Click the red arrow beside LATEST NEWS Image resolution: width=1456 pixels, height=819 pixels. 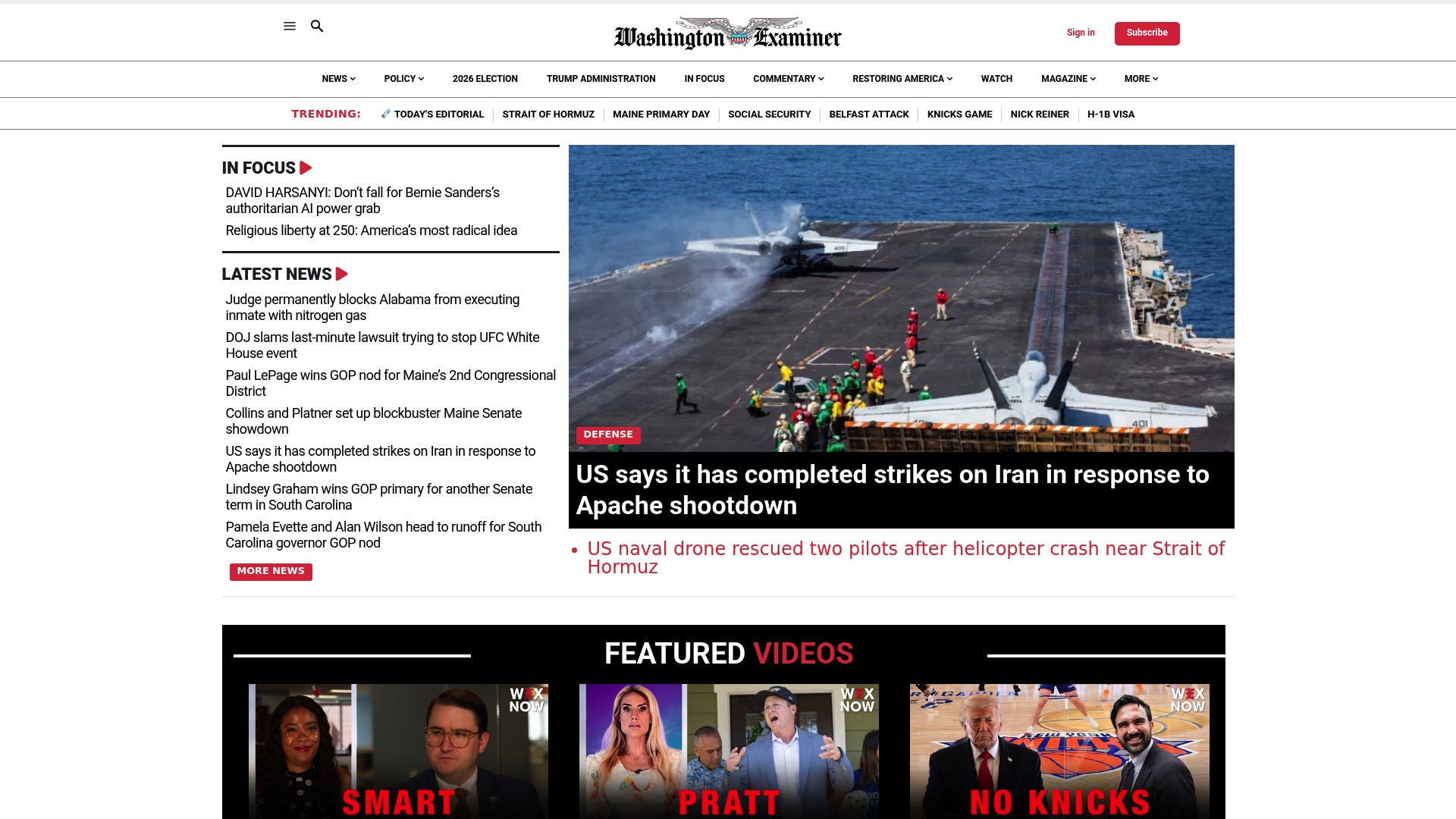coord(342,274)
